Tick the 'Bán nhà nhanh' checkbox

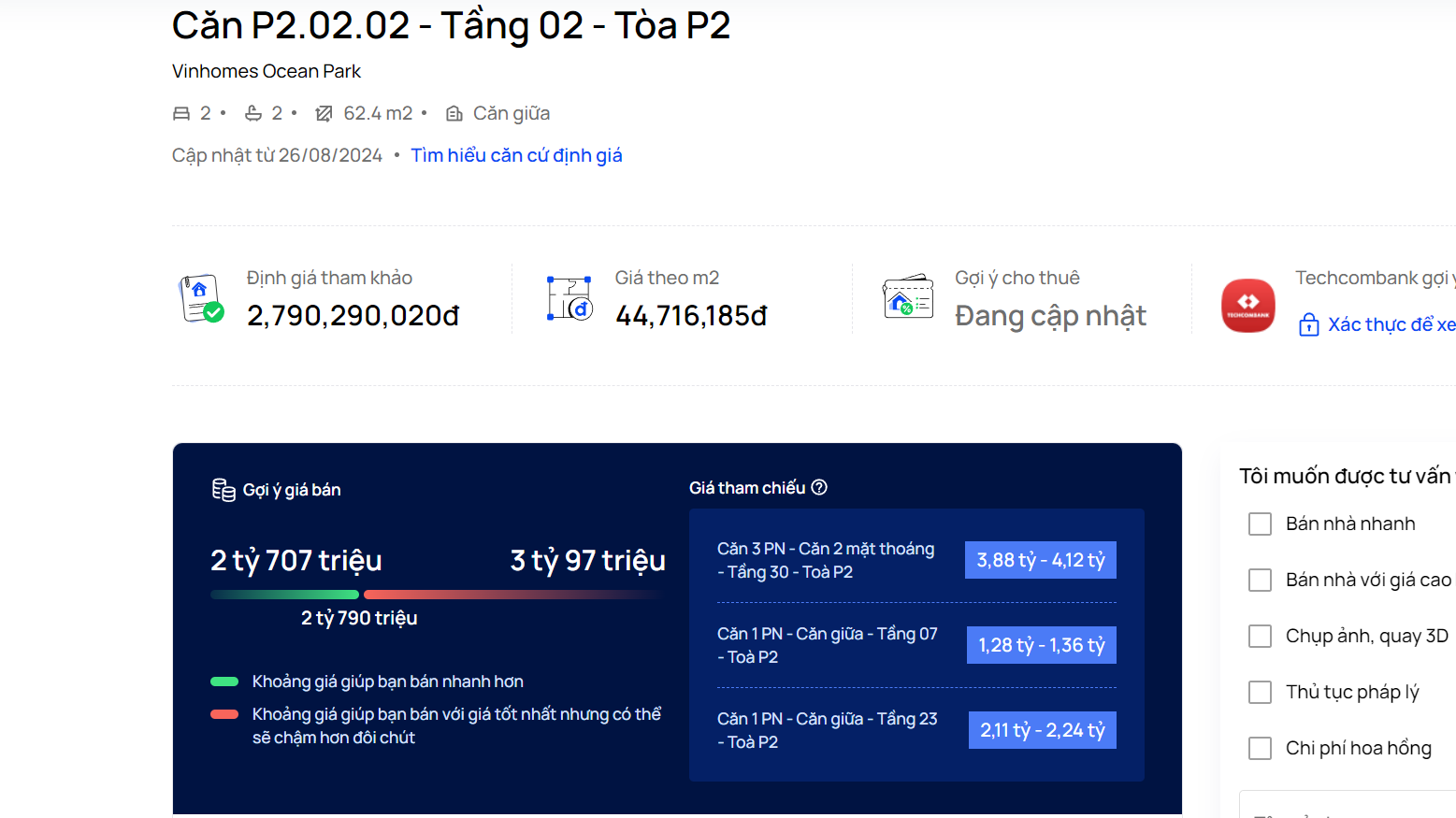pos(1260,524)
